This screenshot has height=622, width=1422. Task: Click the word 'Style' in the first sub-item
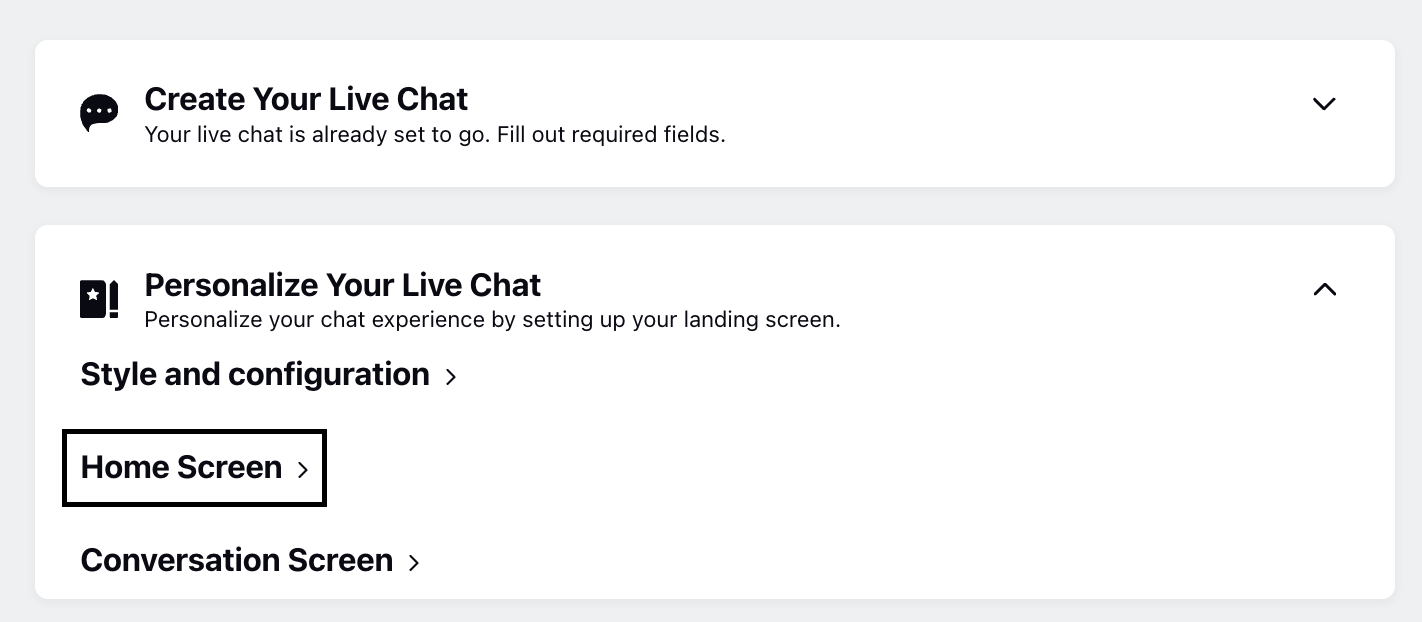point(115,374)
